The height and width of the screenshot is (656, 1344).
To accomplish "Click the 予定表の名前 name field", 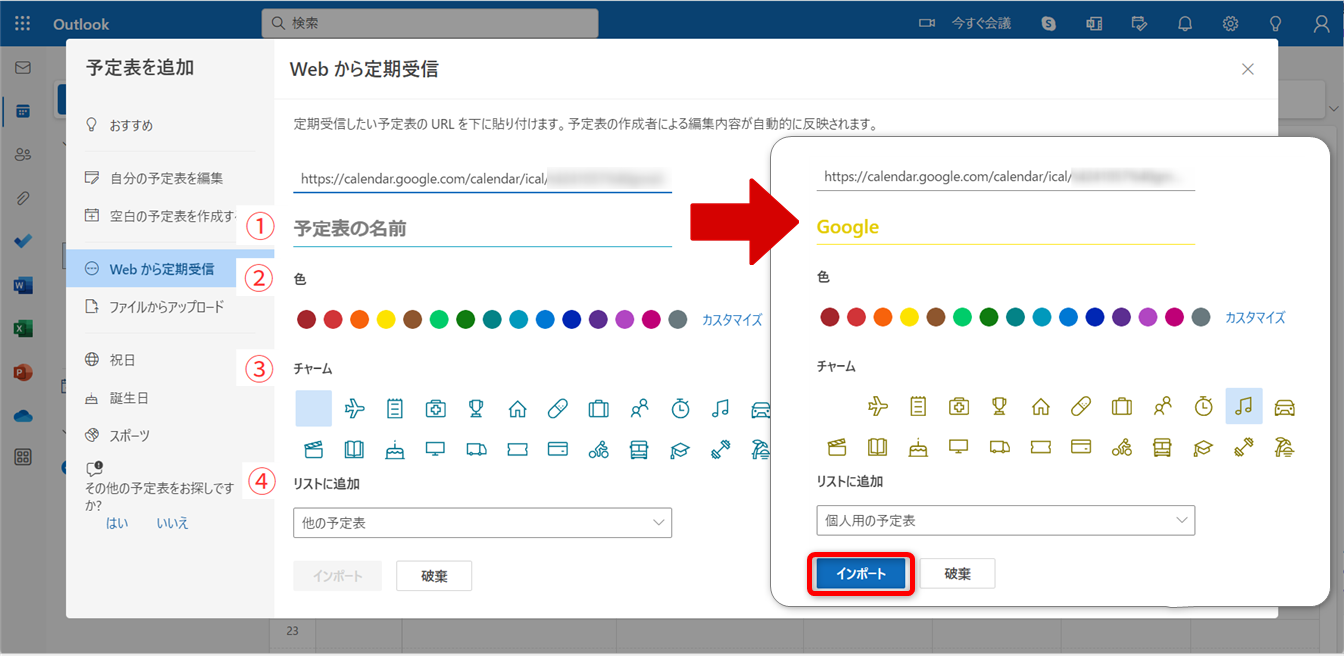I will click(482, 229).
